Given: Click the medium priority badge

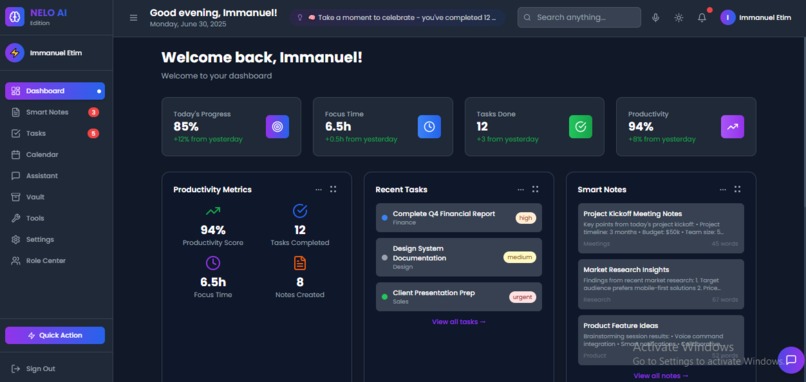Looking at the screenshot, I should coord(520,257).
